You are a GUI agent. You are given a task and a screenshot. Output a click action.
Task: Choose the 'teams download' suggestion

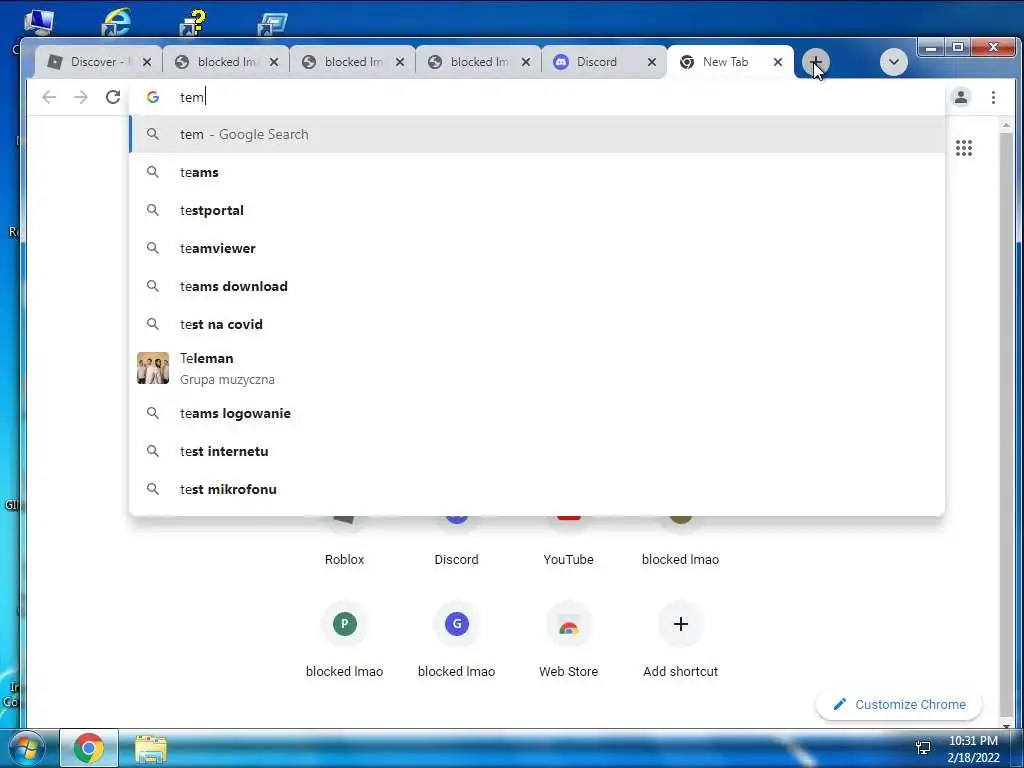point(537,286)
